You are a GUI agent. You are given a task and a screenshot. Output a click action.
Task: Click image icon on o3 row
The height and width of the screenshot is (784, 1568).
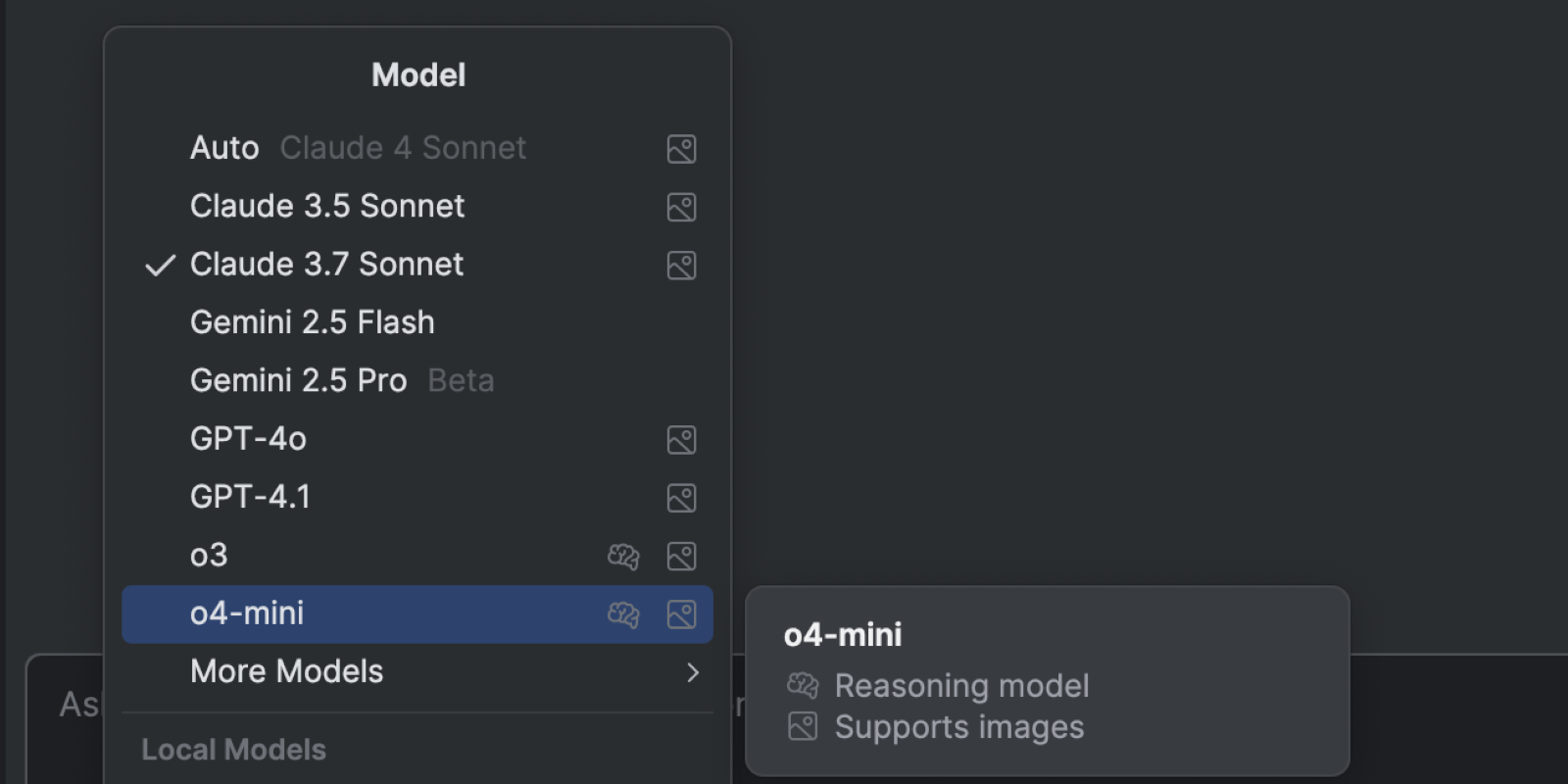(x=681, y=556)
